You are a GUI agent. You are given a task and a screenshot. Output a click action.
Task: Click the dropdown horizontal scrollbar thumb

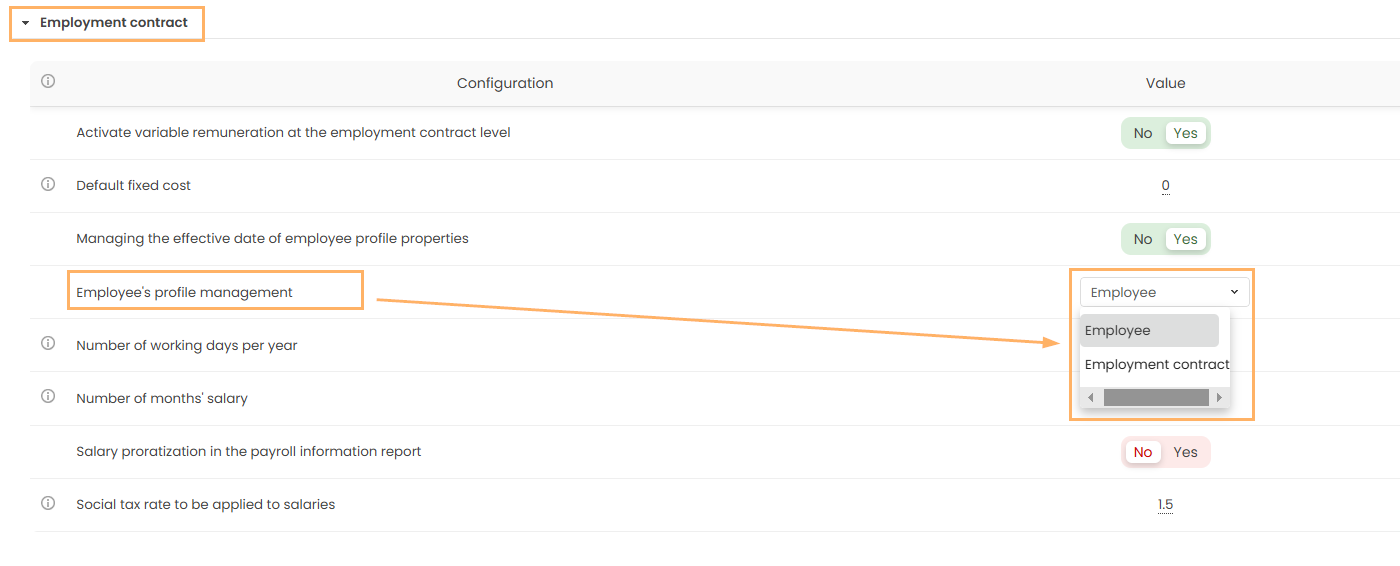click(1155, 398)
